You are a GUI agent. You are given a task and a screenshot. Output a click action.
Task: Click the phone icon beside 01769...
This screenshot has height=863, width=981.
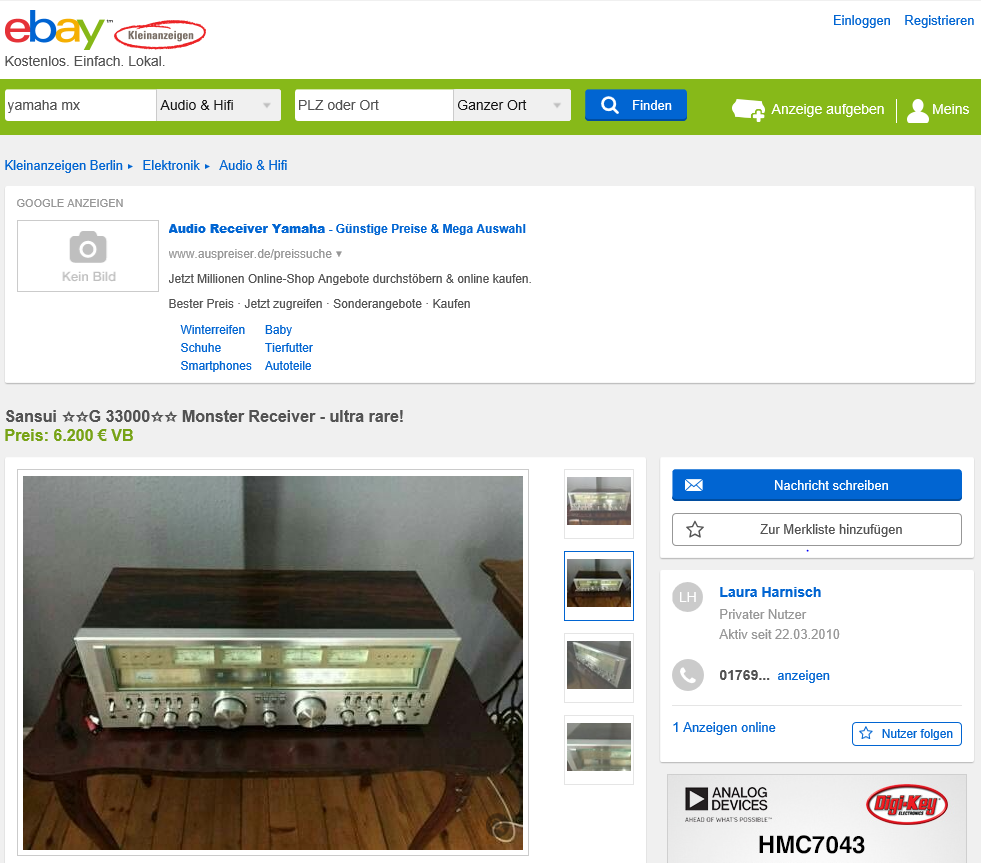(688, 675)
